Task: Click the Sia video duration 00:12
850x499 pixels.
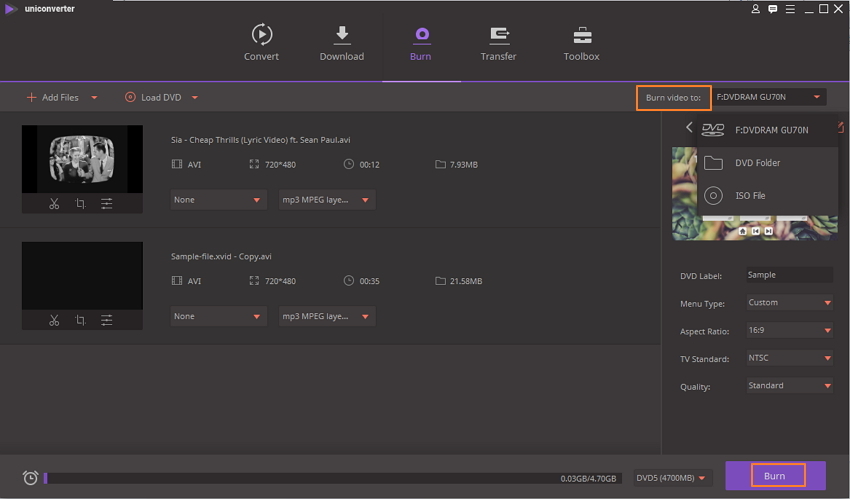Action: coord(369,165)
